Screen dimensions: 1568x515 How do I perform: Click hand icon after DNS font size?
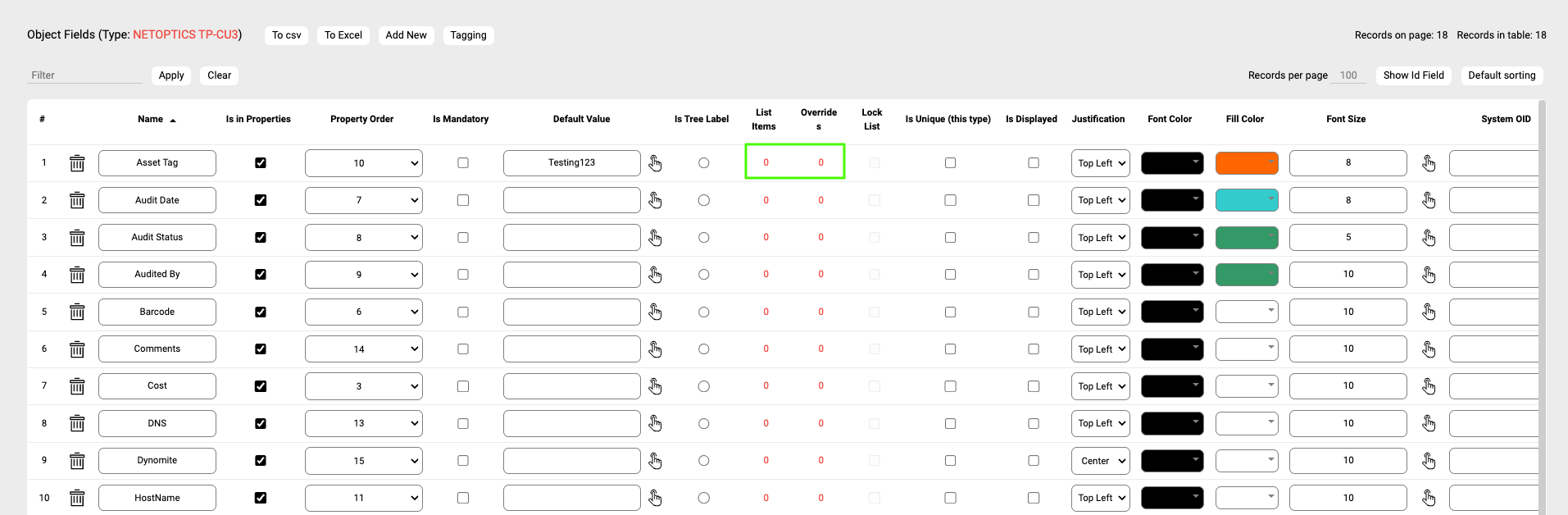point(1429,423)
